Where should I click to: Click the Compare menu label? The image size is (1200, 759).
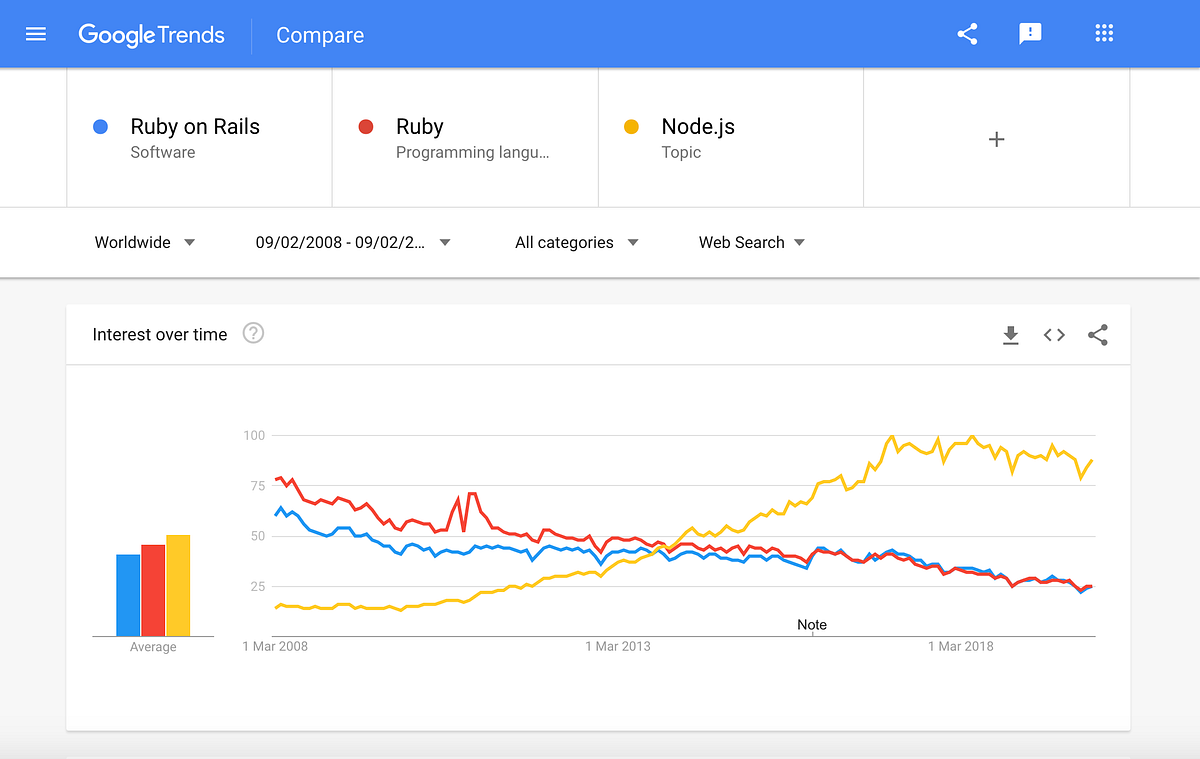click(320, 35)
